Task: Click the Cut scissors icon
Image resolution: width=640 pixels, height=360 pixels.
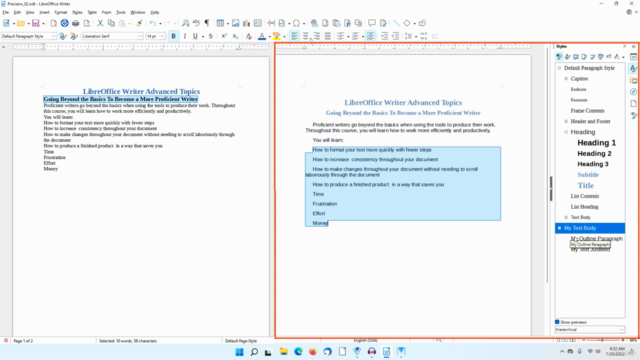Action: [100, 23]
